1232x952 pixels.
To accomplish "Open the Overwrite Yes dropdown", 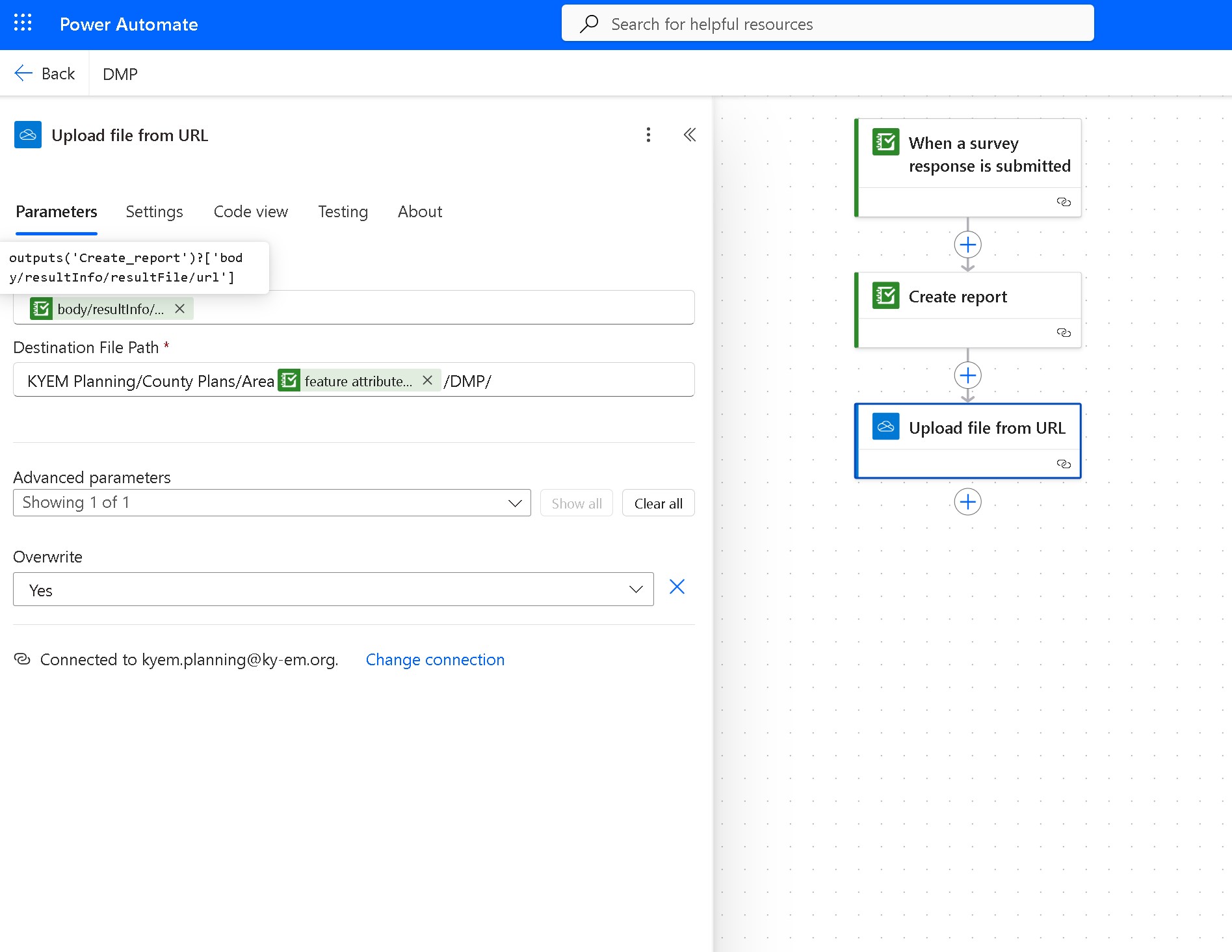I will [333, 589].
